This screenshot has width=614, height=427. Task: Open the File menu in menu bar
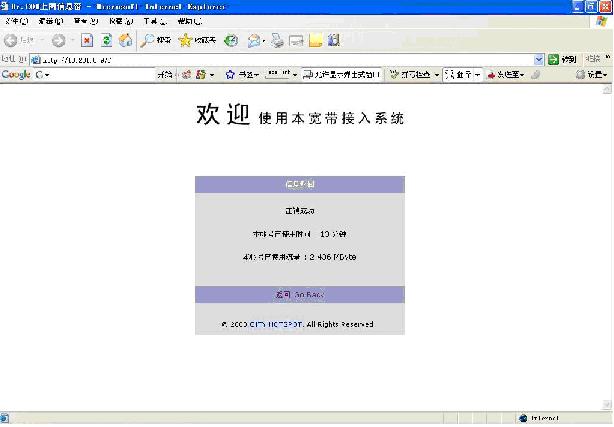pyautogui.click(x=16, y=21)
